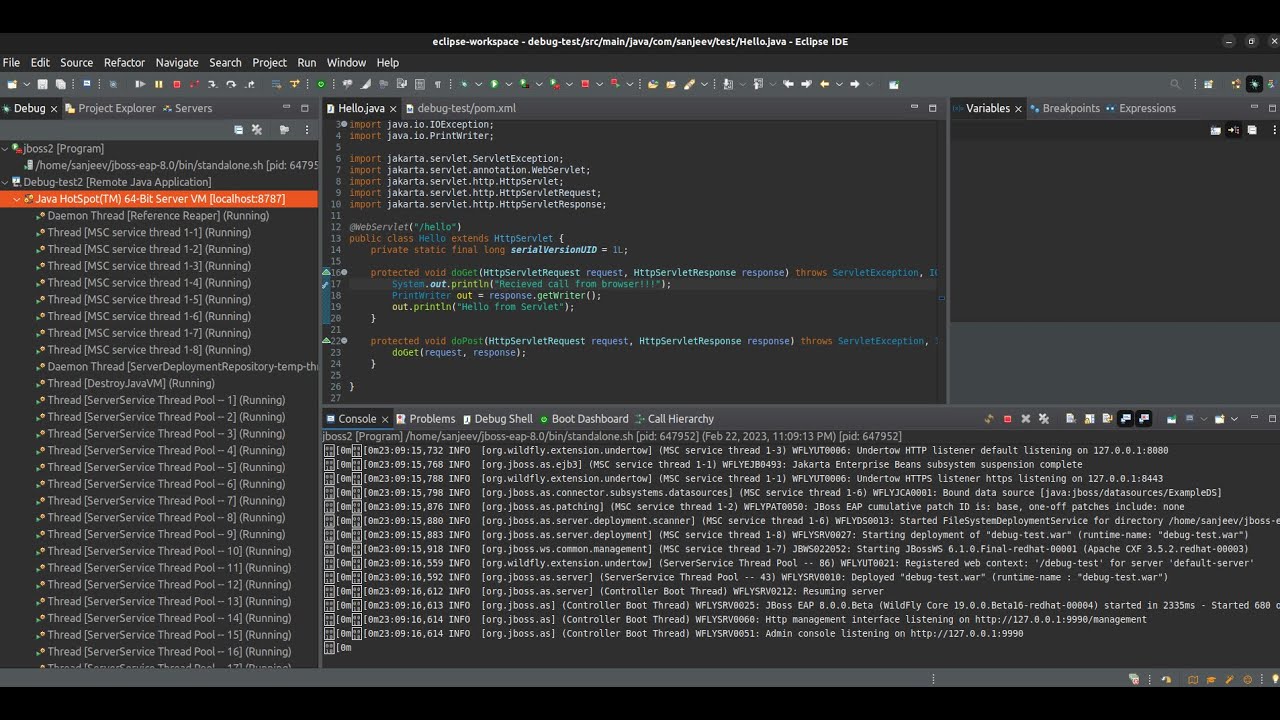The width and height of the screenshot is (1280, 720).
Task: Close the Console view tab
Action: coord(385,419)
